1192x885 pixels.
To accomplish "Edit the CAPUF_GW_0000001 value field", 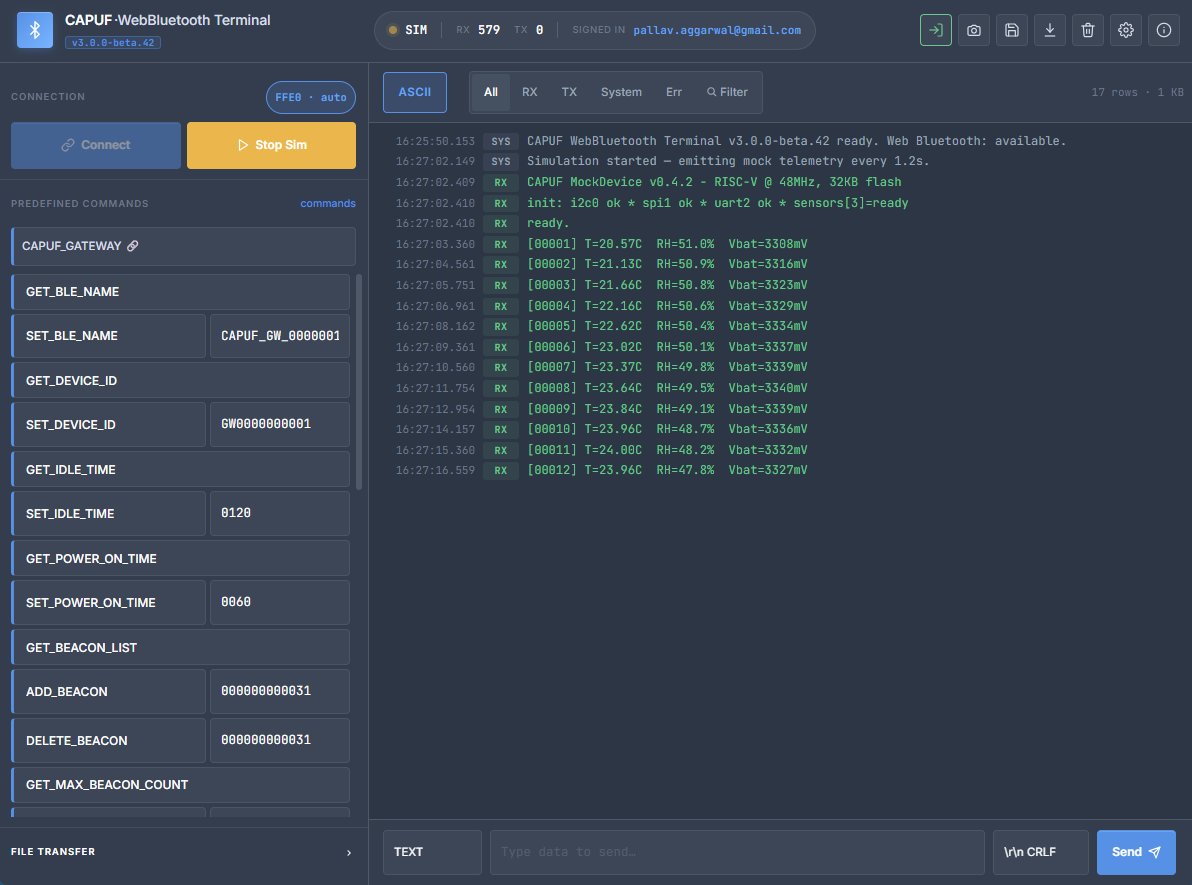I will [x=280, y=336].
